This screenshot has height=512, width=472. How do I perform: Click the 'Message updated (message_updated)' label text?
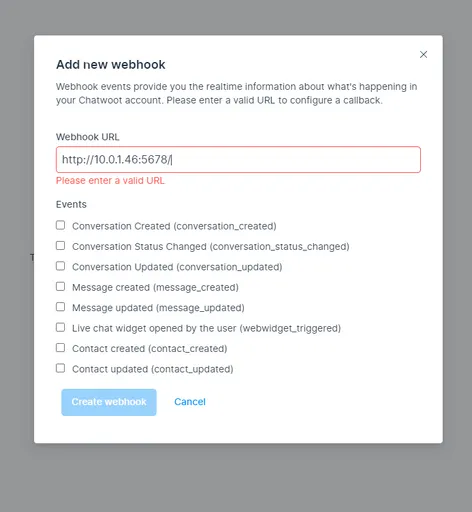click(158, 308)
